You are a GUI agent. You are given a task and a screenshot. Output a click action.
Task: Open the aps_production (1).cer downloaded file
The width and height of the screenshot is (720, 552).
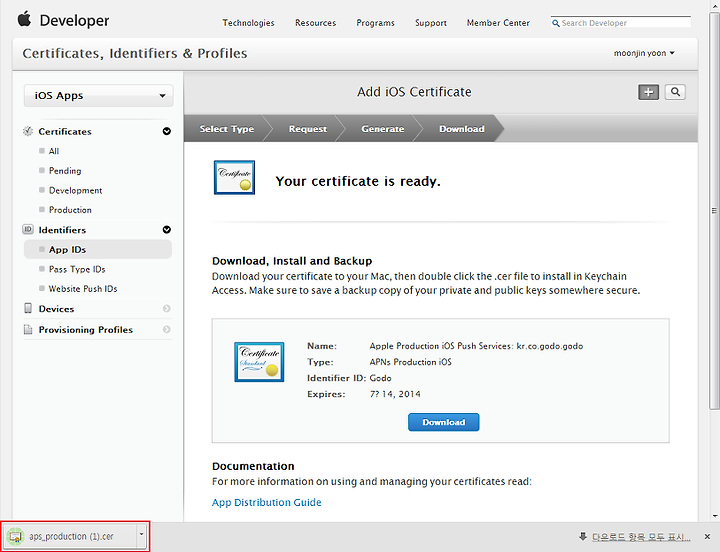72,536
